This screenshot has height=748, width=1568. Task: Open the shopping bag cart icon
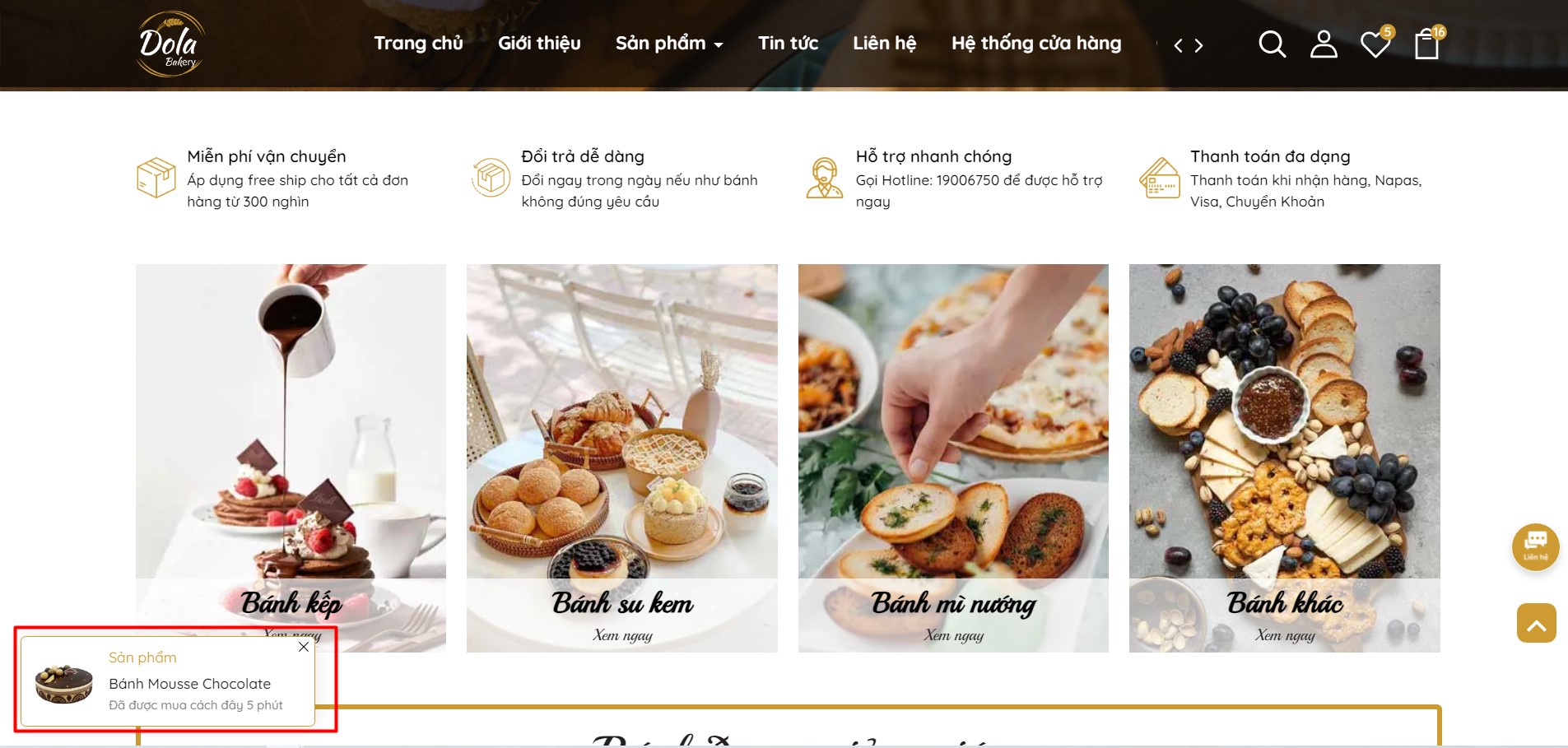tap(1427, 44)
